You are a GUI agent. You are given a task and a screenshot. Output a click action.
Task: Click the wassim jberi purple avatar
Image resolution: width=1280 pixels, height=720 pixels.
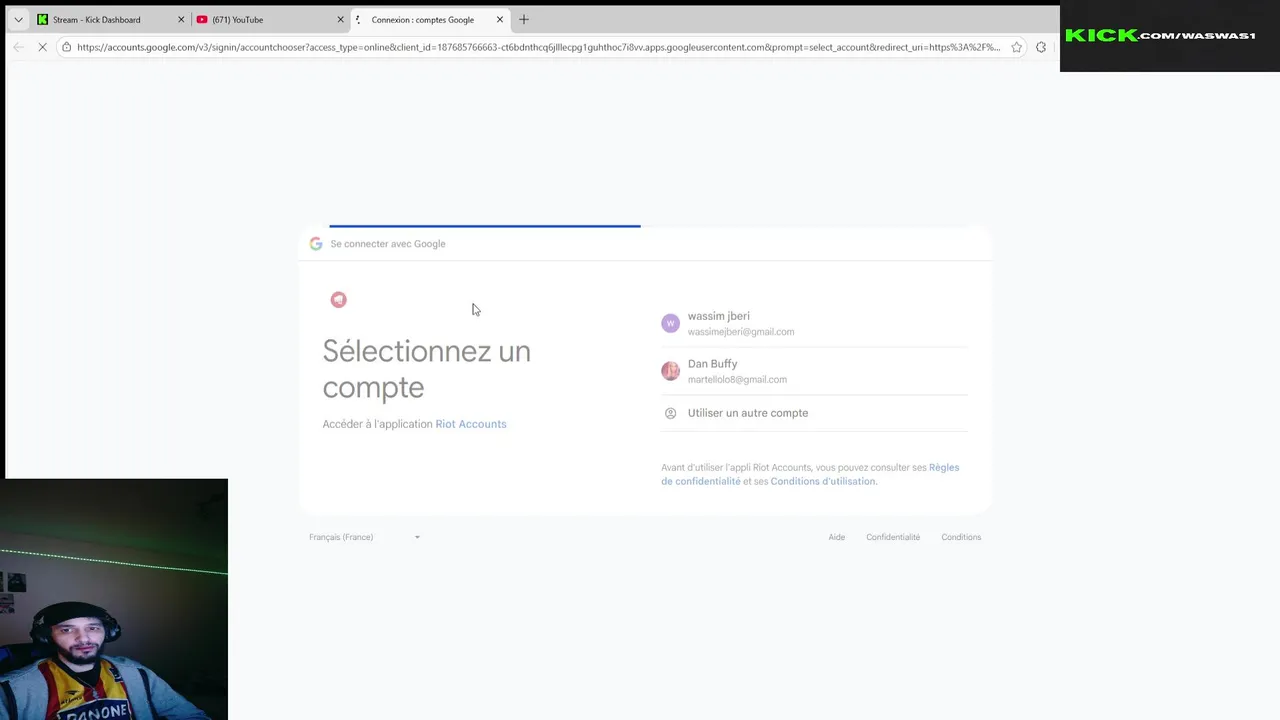click(670, 323)
